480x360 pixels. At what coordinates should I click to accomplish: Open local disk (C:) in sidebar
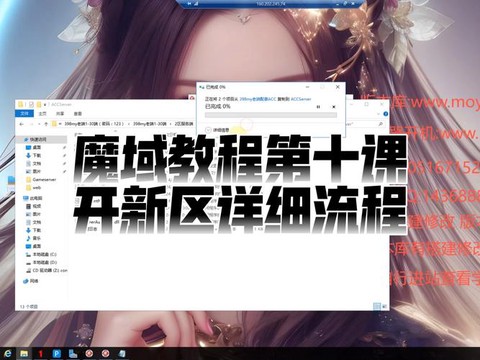pos(42,254)
